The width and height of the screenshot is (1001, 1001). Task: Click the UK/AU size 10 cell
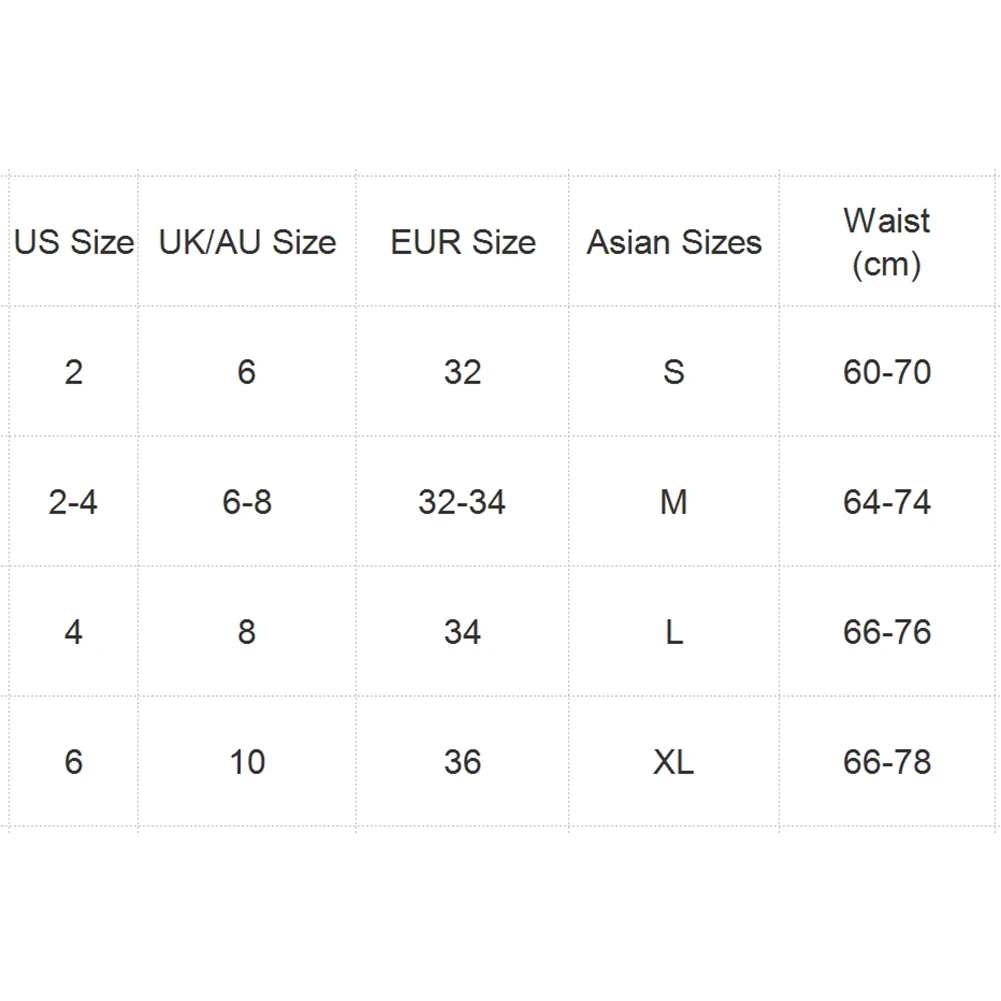247,762
